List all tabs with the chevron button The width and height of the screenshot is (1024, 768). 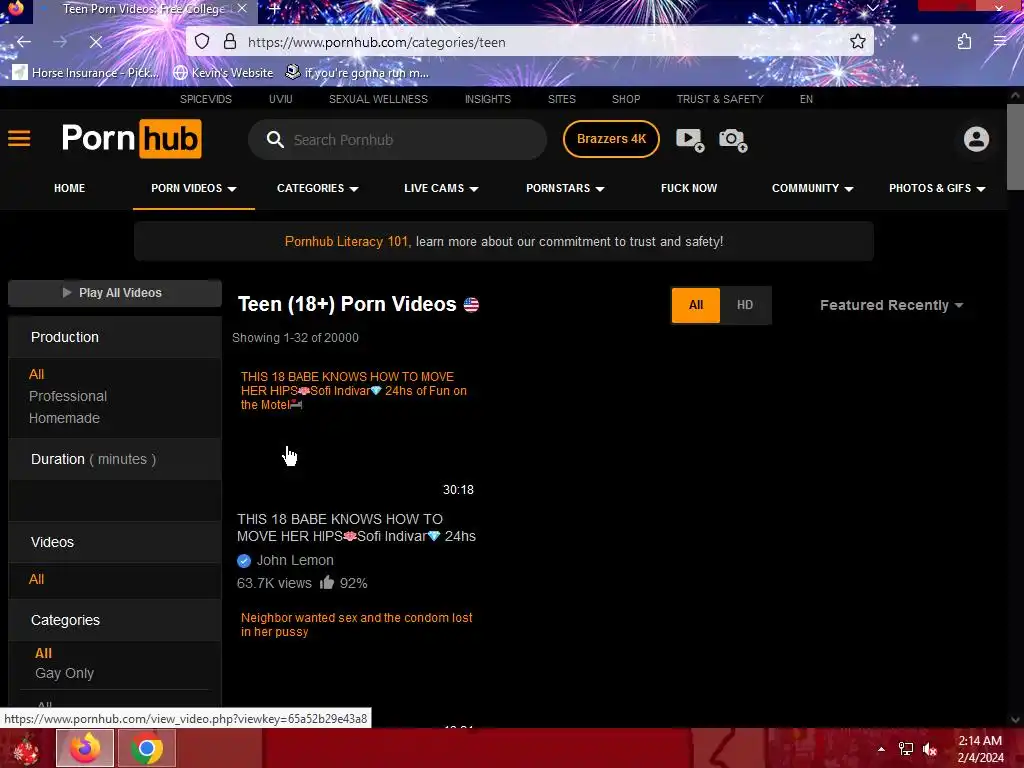(x=872, y=8)
